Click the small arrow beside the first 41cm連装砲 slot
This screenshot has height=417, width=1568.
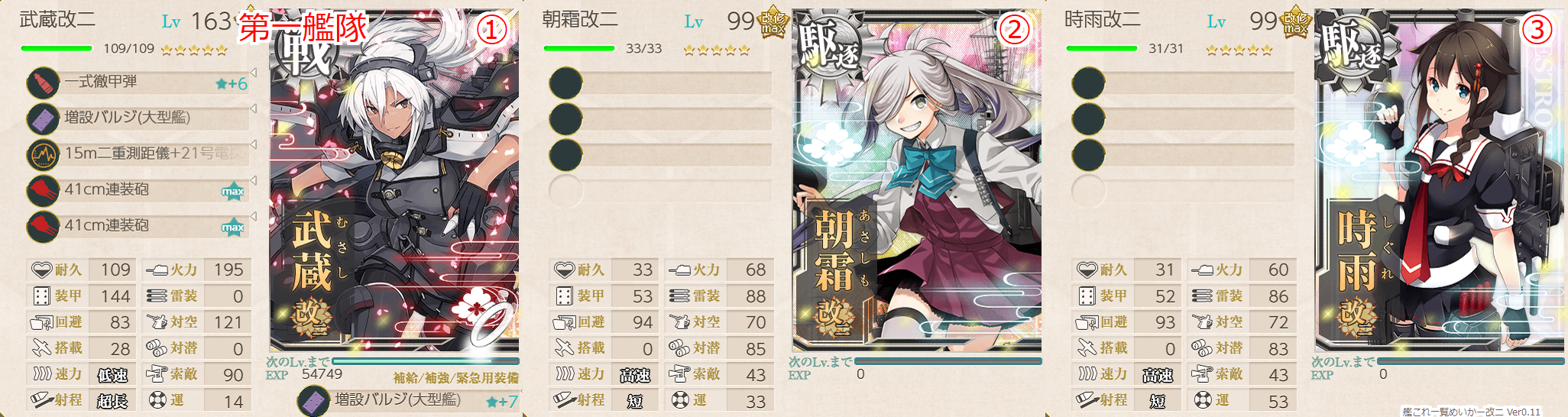tap(253, 180)
